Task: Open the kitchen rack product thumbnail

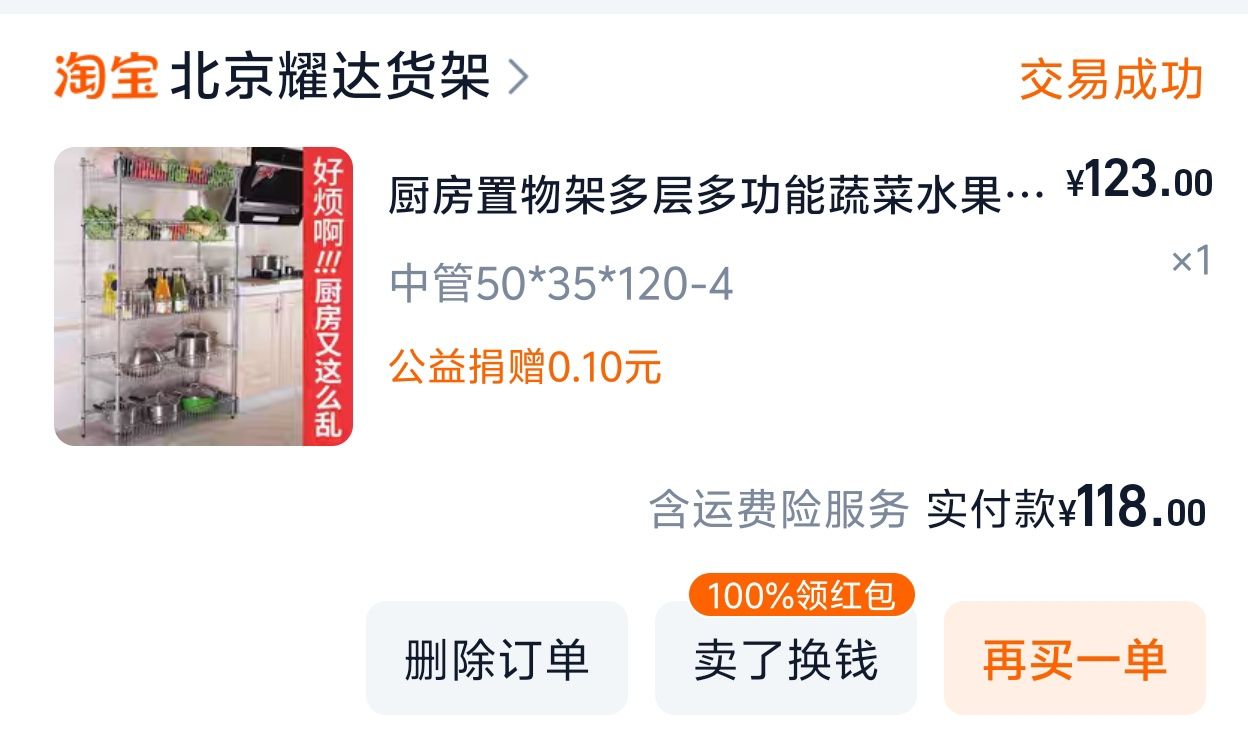Action: coord(204,296)
